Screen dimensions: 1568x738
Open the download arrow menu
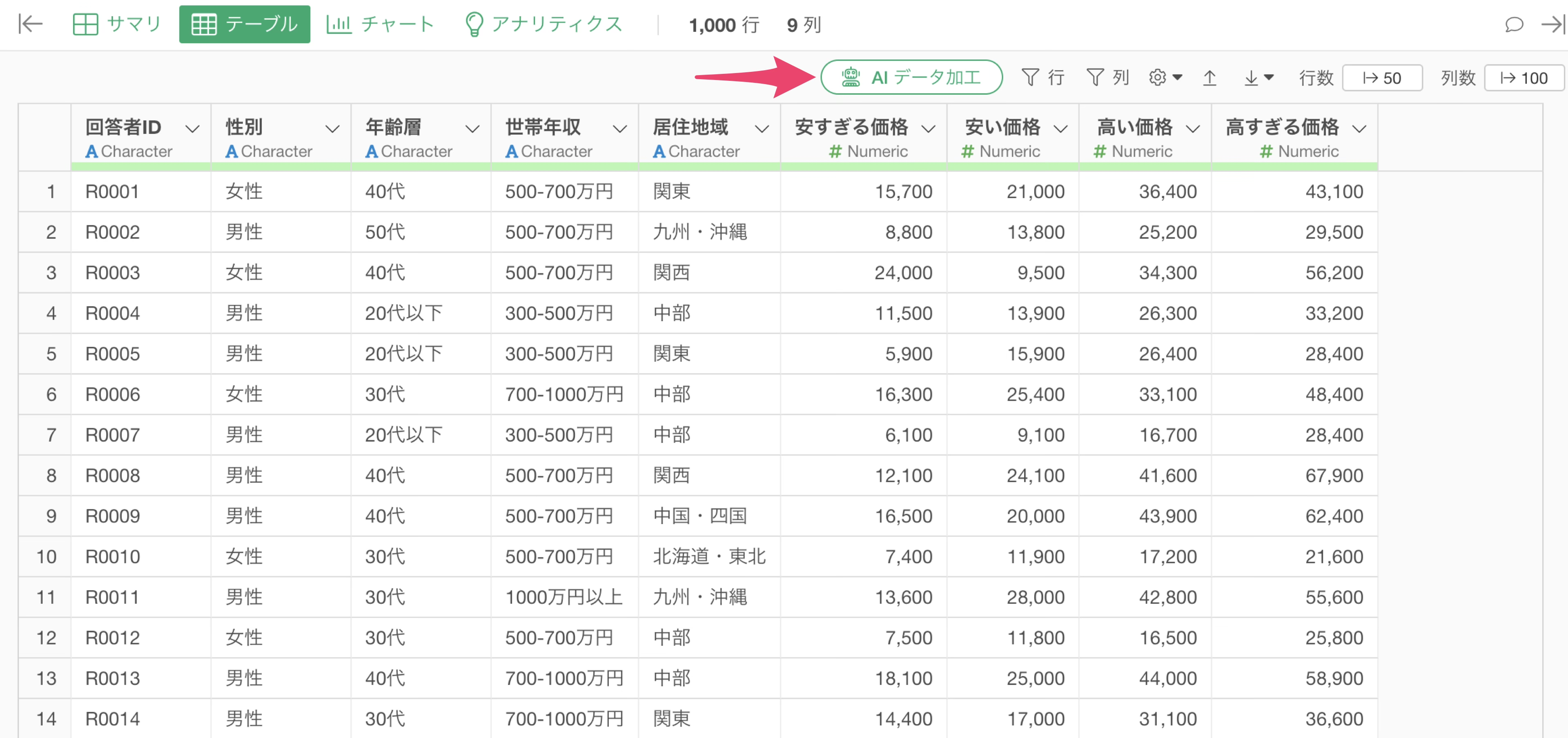(x=1258, y=77)
